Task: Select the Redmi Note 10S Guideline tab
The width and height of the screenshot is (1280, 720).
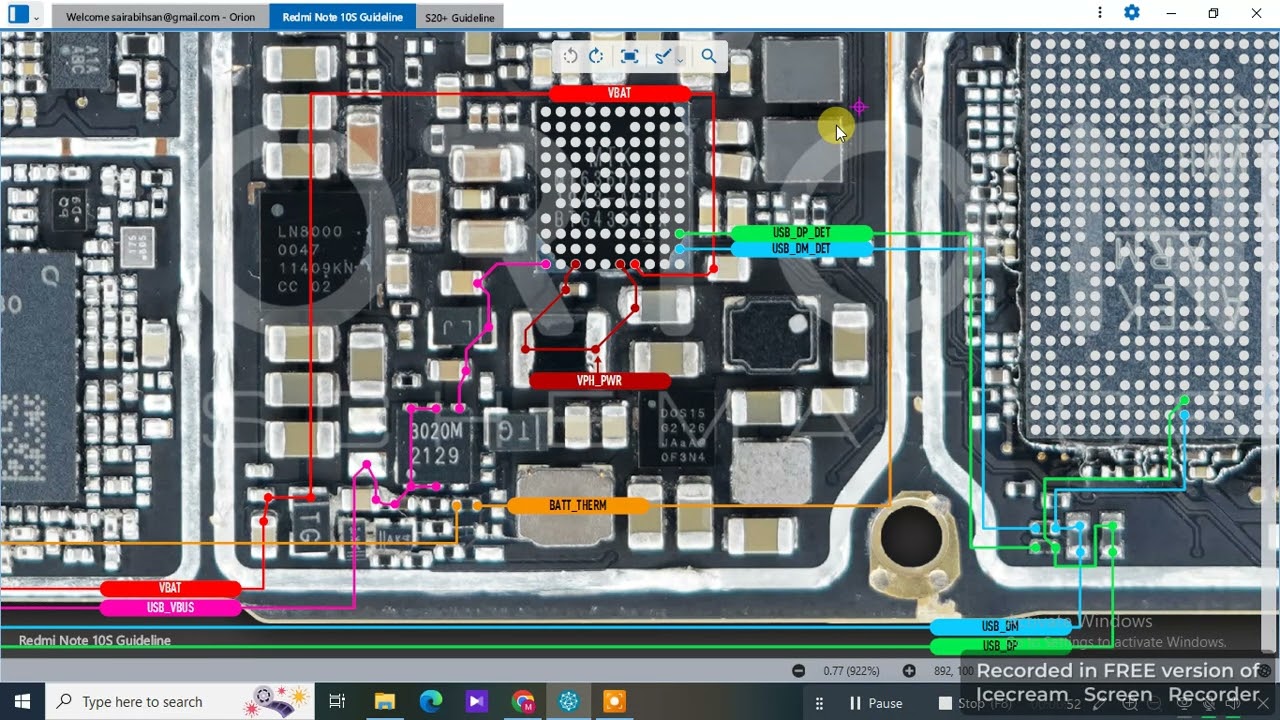Action: [x=343, y=17]
